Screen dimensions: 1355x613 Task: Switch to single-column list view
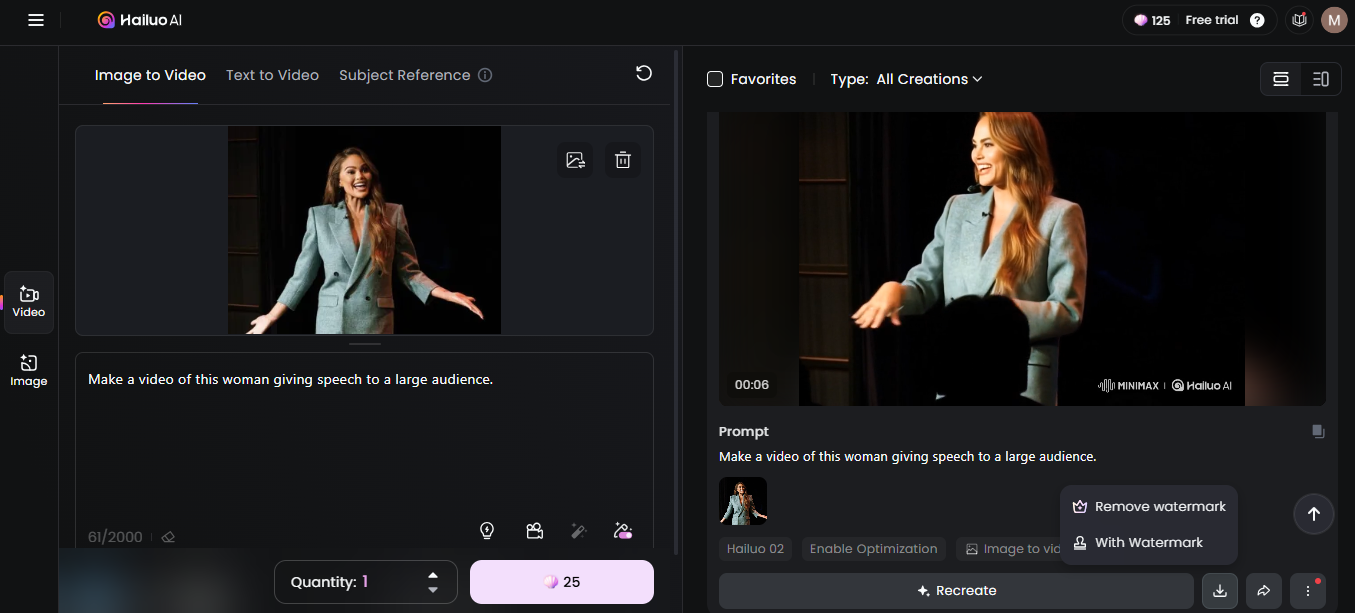click(1280, 79)
